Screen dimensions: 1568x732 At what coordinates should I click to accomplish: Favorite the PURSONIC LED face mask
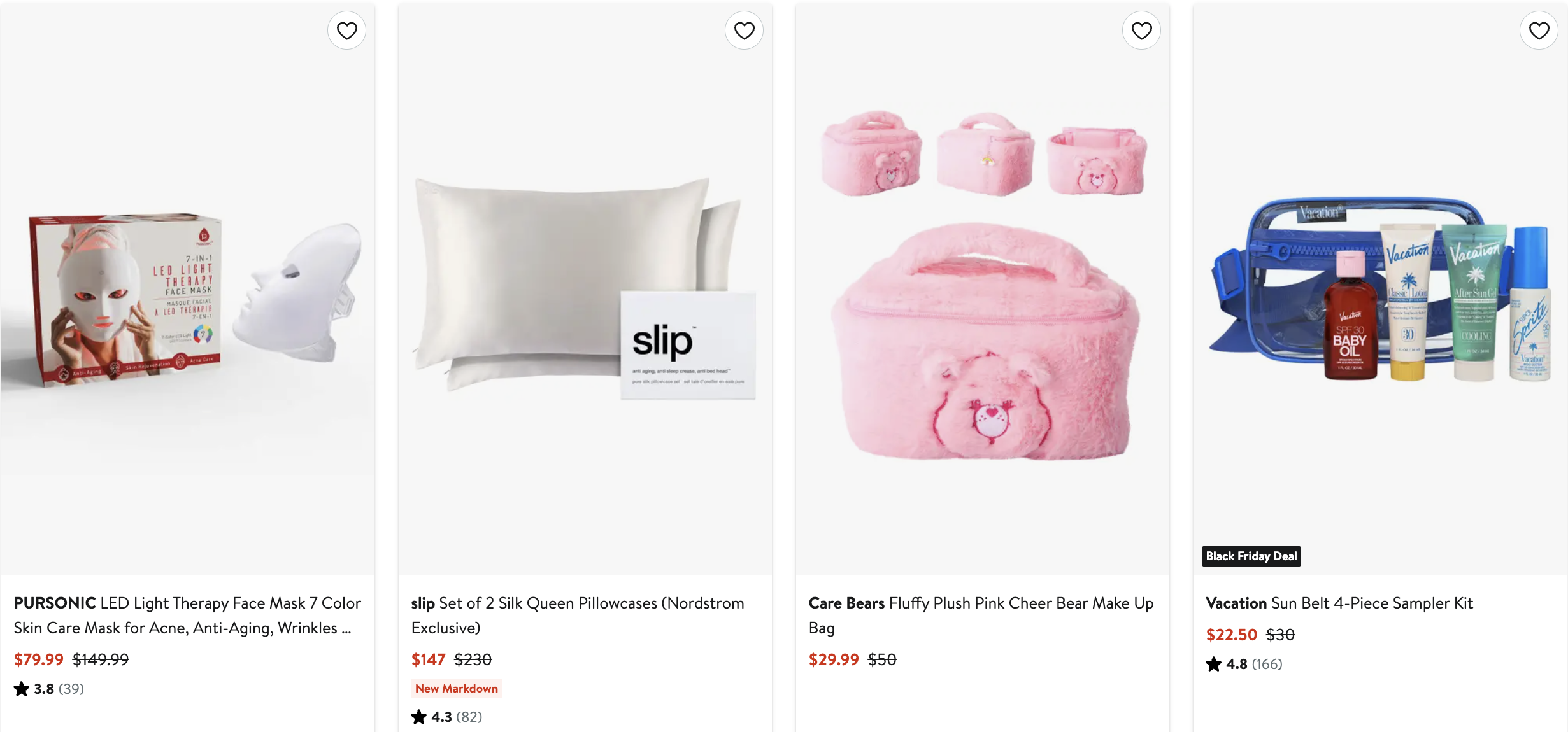(x=346, y=31)
